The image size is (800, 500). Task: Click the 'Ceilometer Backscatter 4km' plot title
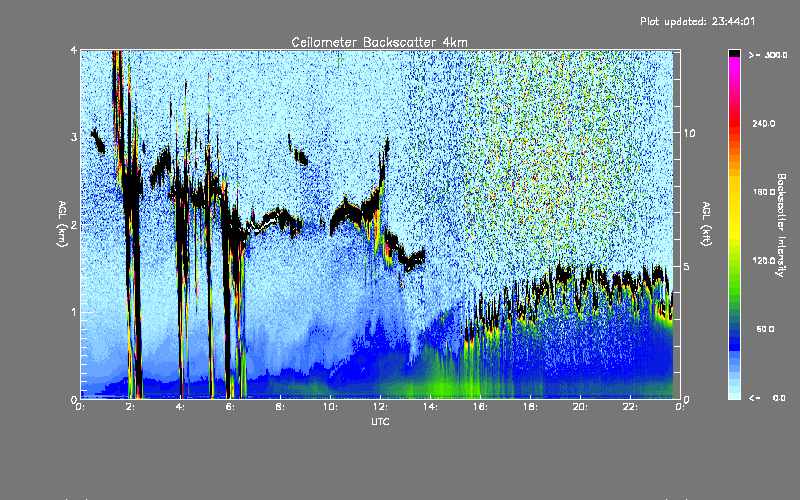coord(379,42)
